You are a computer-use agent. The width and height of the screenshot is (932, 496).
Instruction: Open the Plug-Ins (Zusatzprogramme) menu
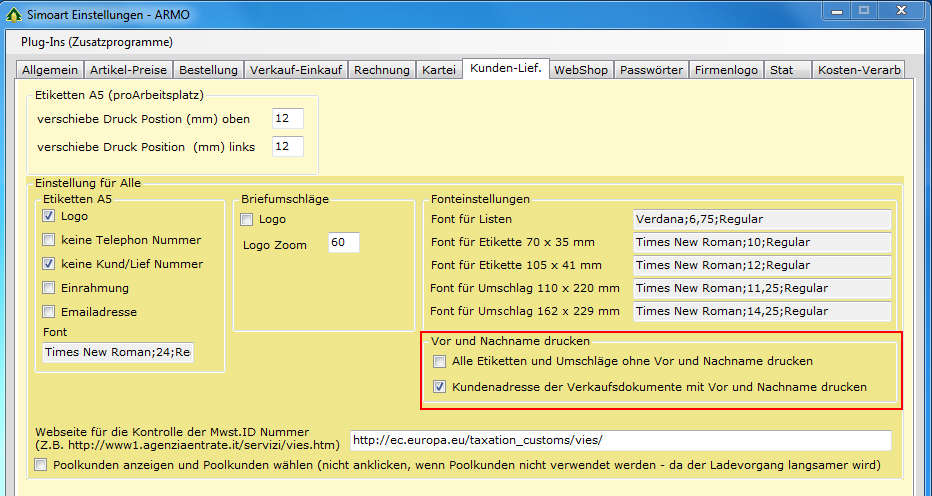[97, 43]
